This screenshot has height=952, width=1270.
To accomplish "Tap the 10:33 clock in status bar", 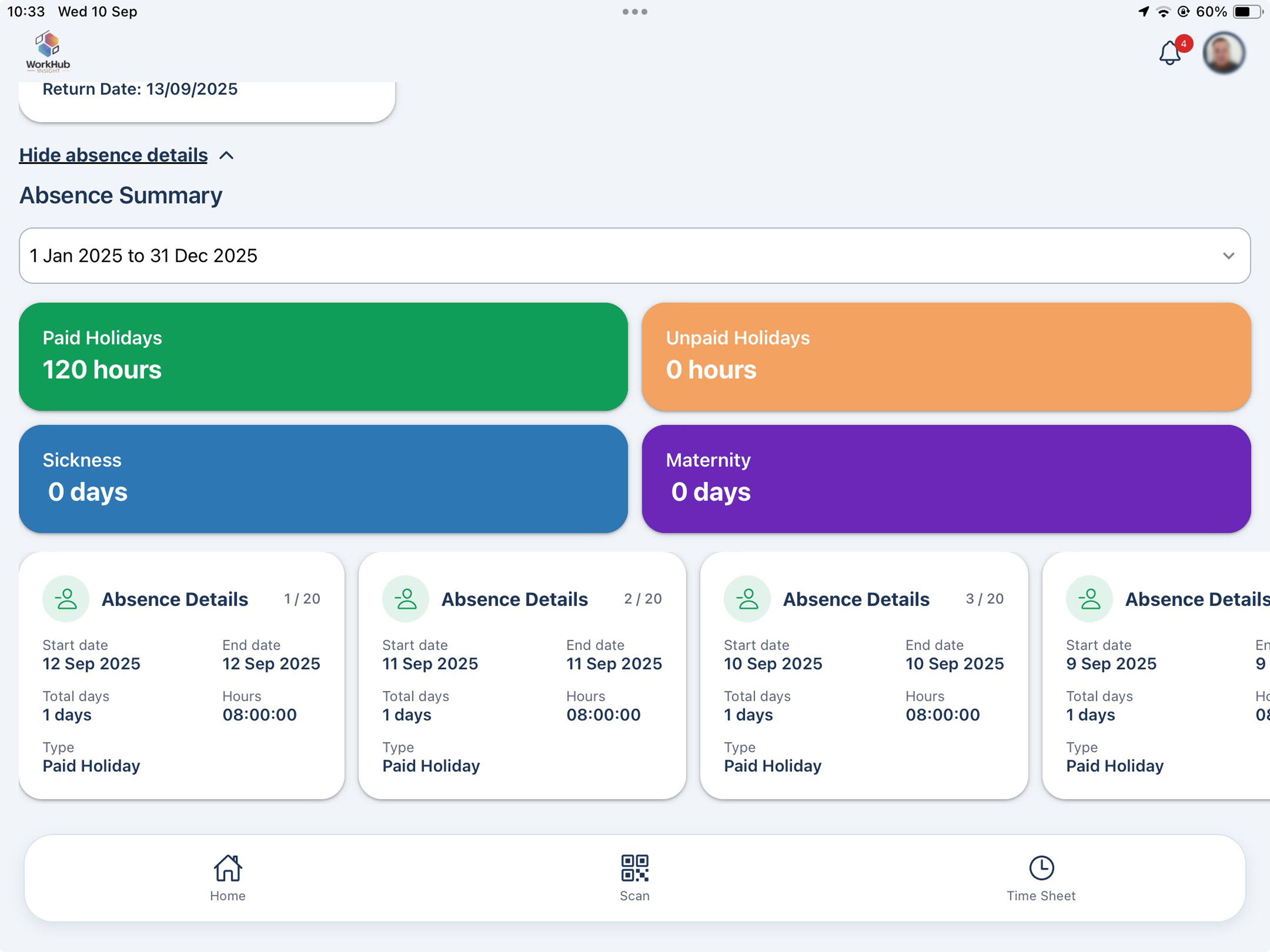I will coord(26,12).
